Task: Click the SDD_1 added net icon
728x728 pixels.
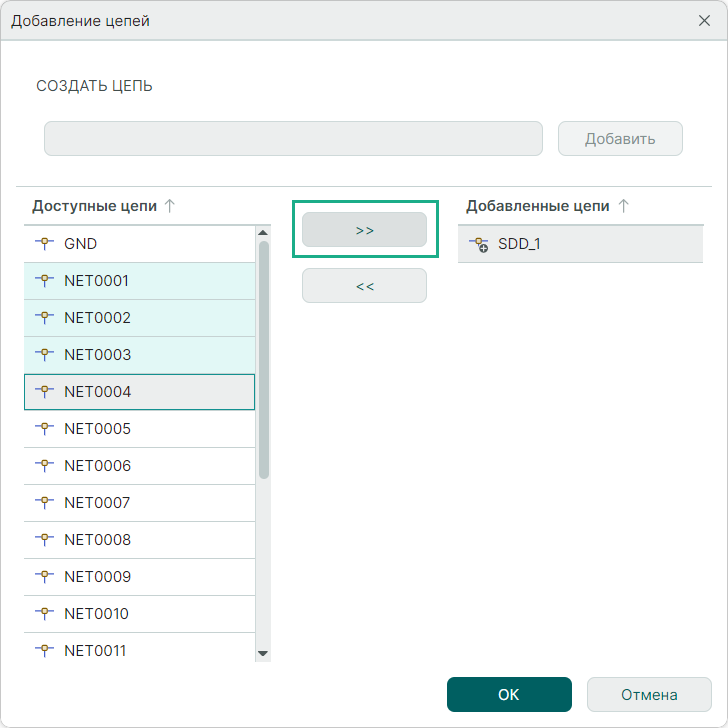Action: coord(478,243)
